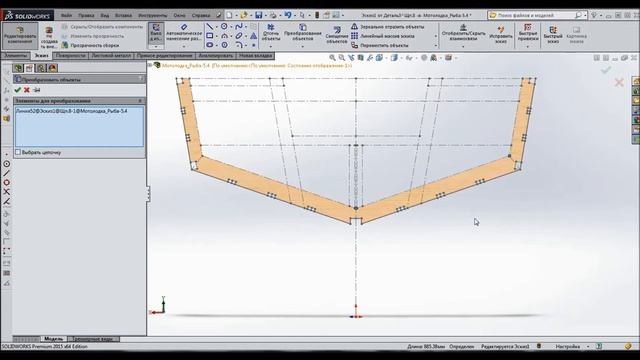Open the Инструменты menu
Screen dimensions: 640x360
click(153, 16)
